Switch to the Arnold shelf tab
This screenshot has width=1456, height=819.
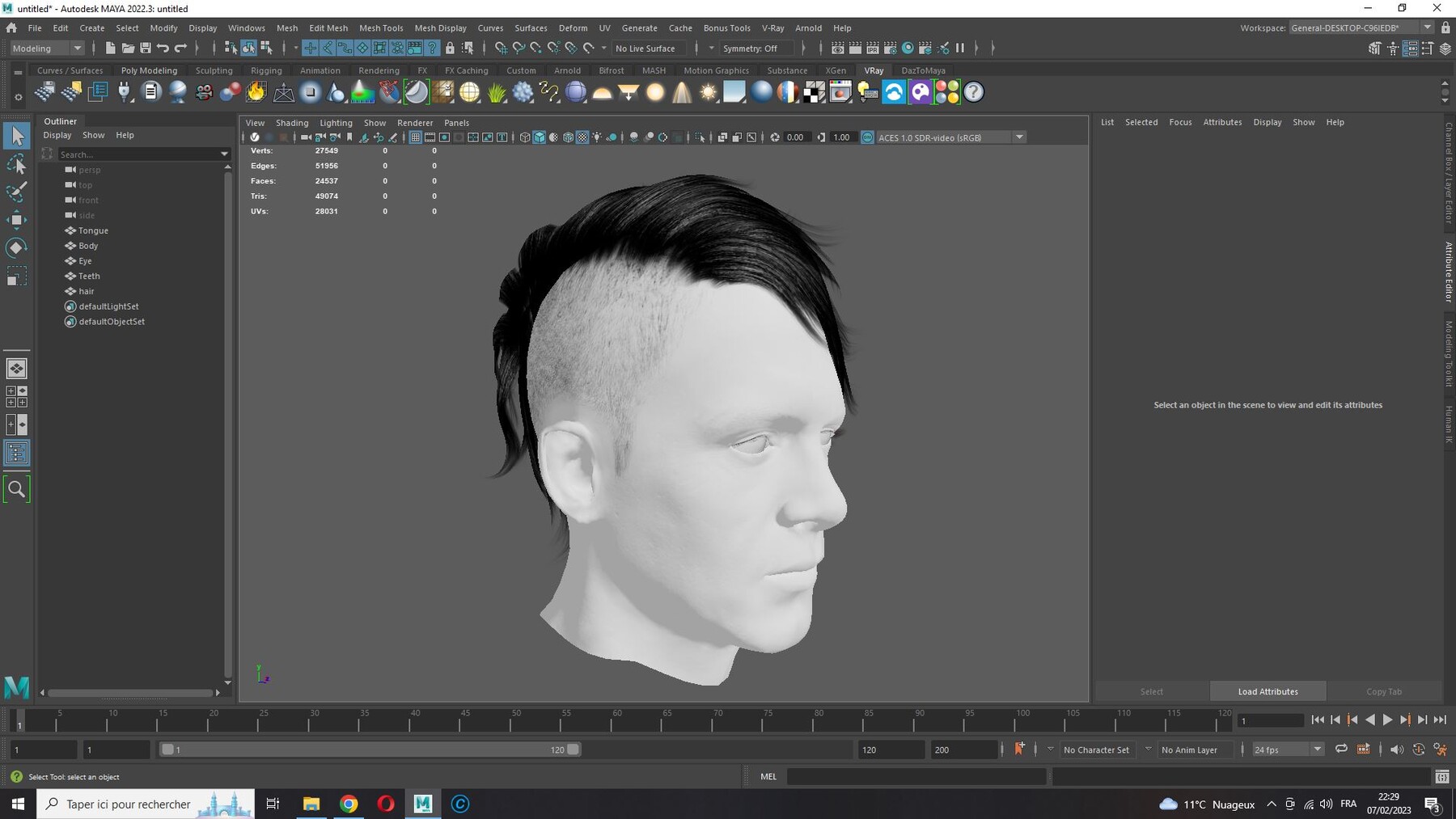pyautogui.click(x=567, y=70)
